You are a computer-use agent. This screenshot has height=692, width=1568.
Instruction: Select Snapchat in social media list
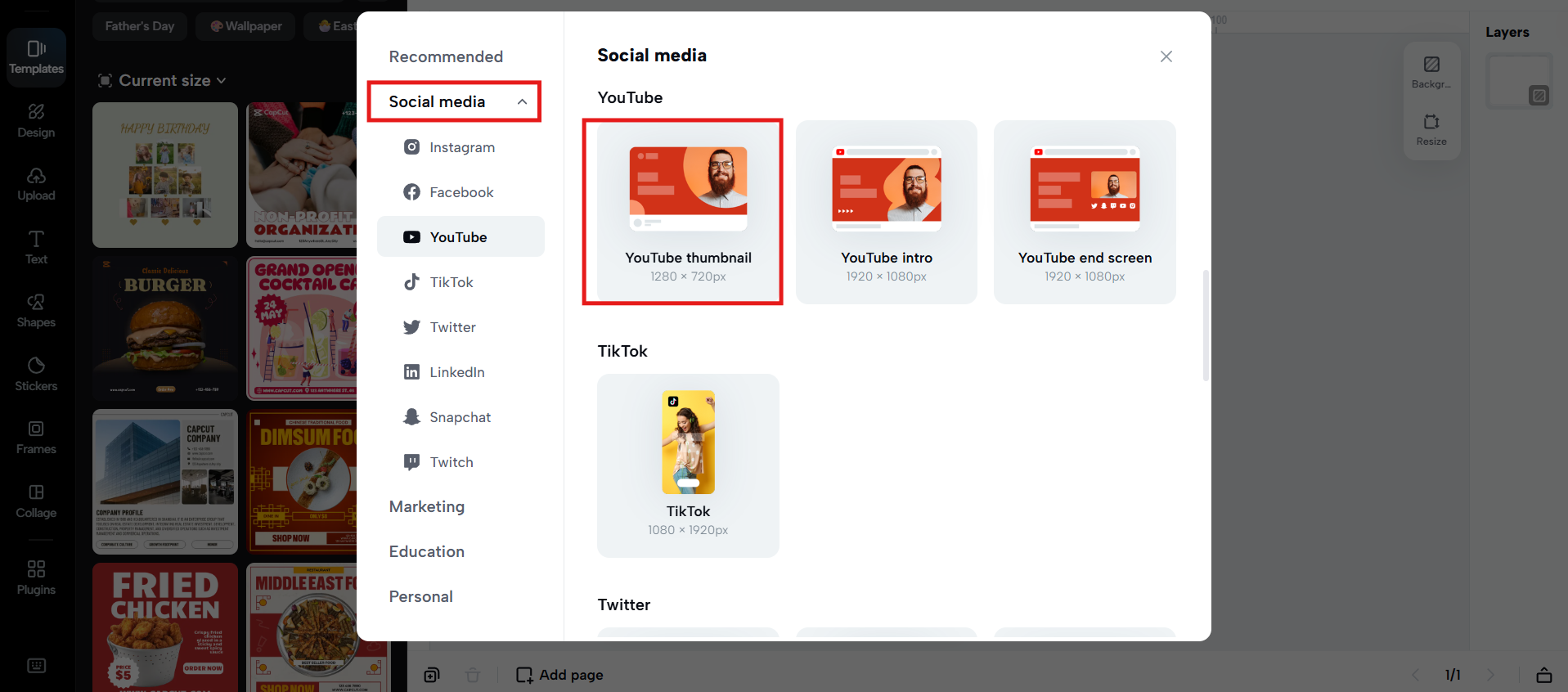(x=461, y=417)
